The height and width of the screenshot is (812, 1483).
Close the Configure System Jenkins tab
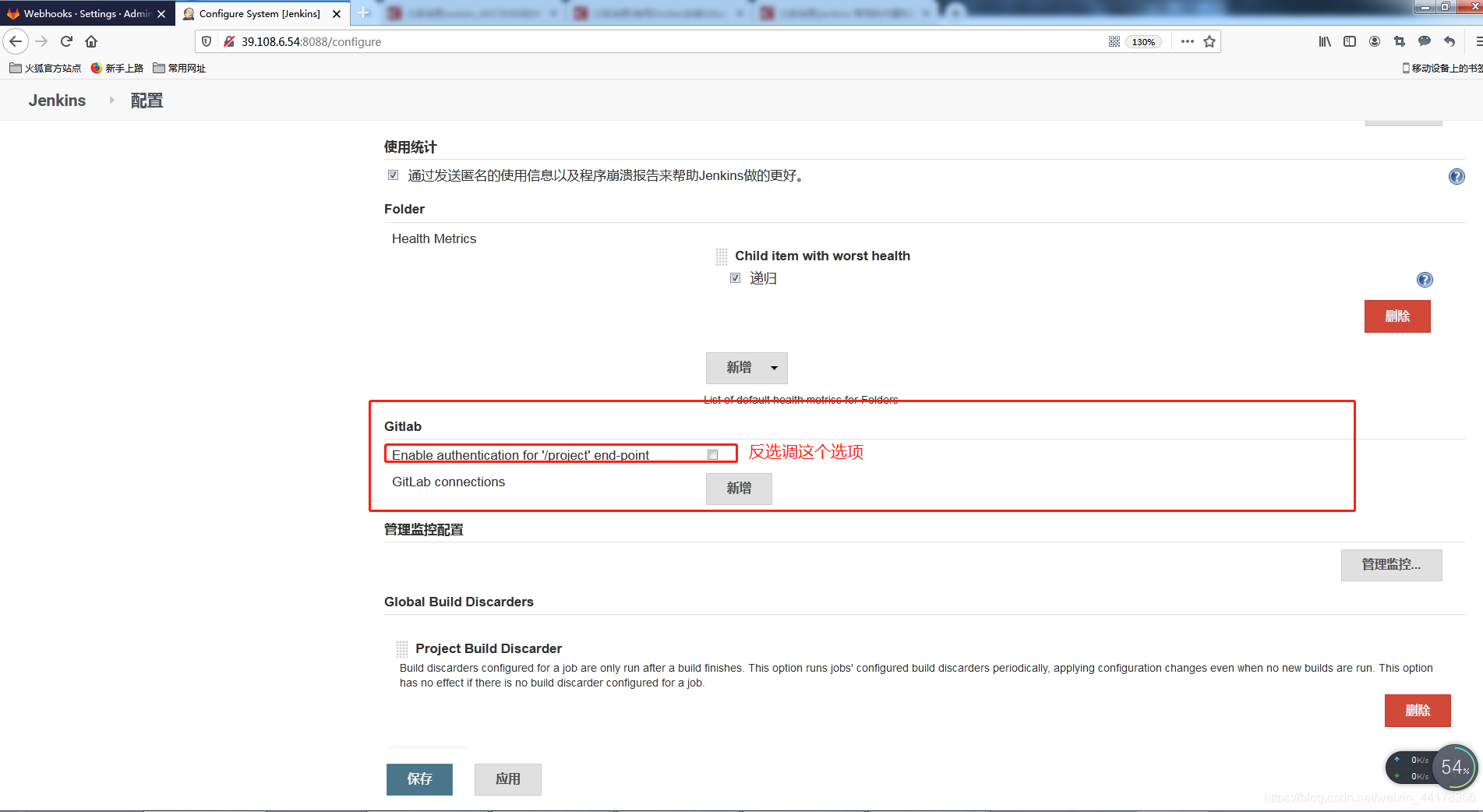(337, 14)
